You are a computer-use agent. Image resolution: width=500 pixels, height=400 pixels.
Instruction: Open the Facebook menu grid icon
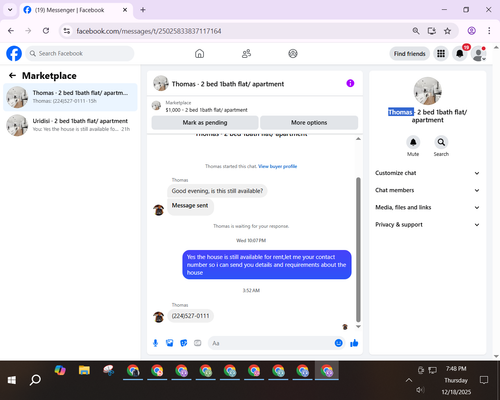pyautogui.click(x=441, y=53)
